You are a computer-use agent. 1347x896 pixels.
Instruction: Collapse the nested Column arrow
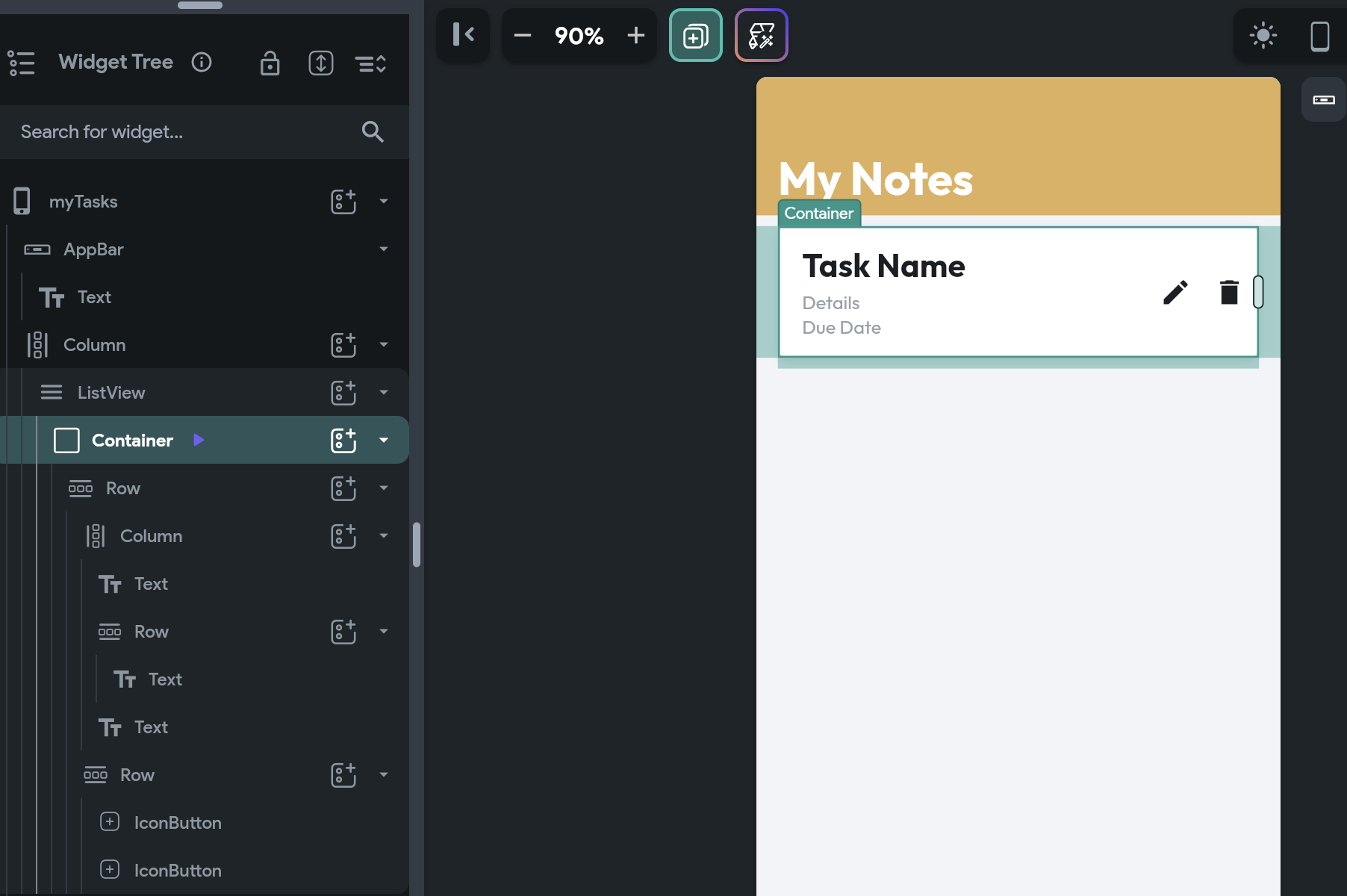coord(384,535)
